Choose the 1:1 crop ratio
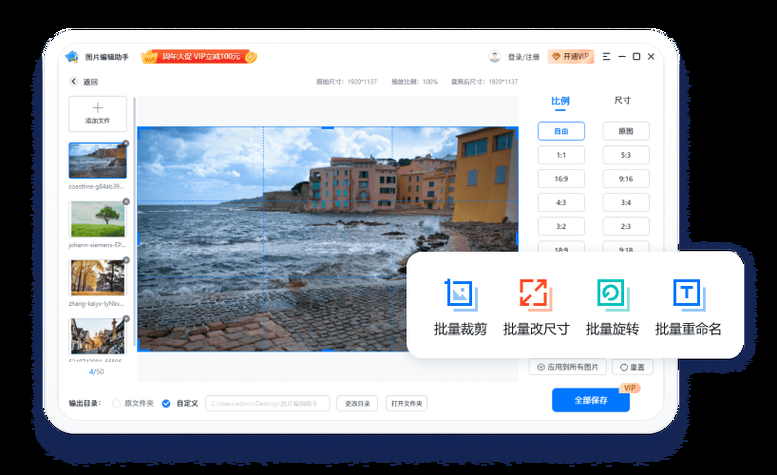The height and width of the screenshot is (475, 777). (561, 155)
